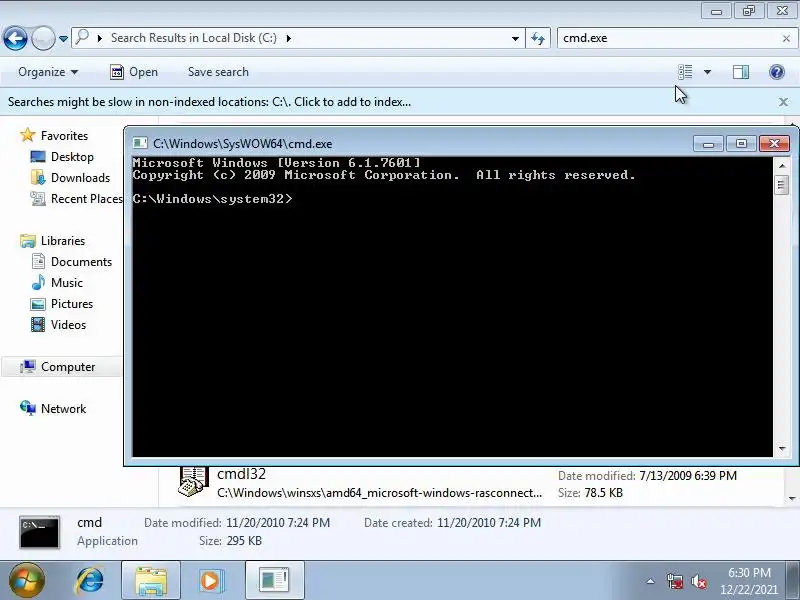The height and width of the screenshot is (600, 800).
Task: Select Computer in navigation pane
Action: (68, 367)
